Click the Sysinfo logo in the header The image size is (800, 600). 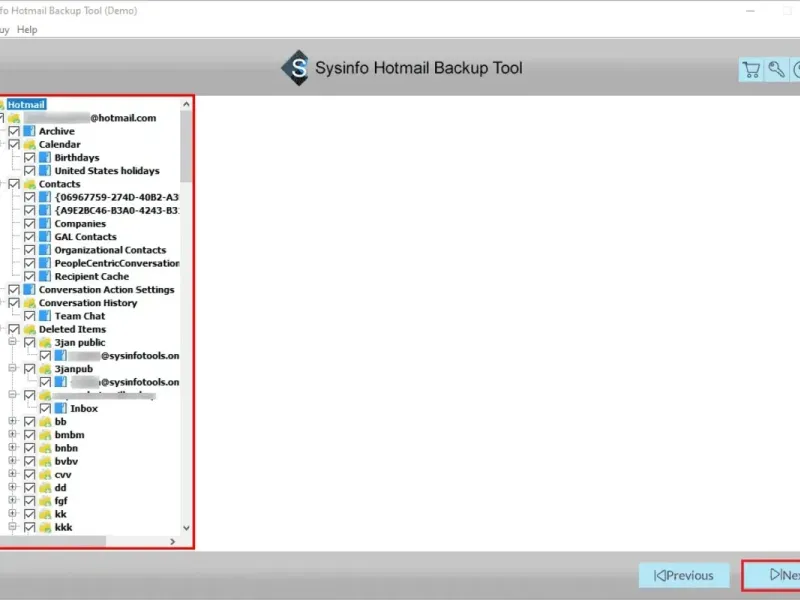[296, 68]
